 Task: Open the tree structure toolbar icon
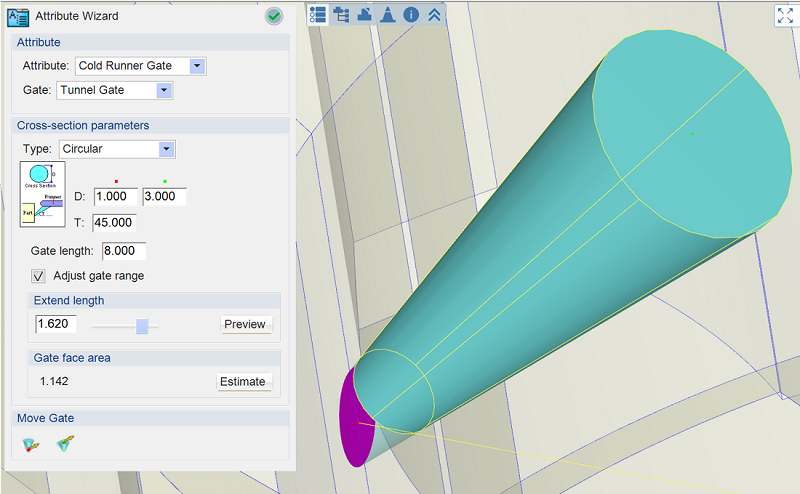pos(341,15)
